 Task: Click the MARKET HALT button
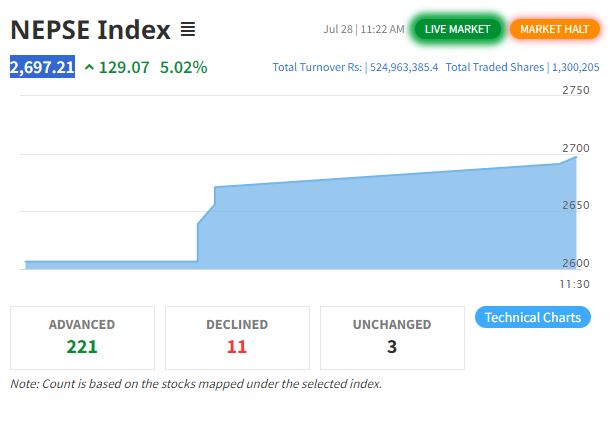tap(554, 29)
